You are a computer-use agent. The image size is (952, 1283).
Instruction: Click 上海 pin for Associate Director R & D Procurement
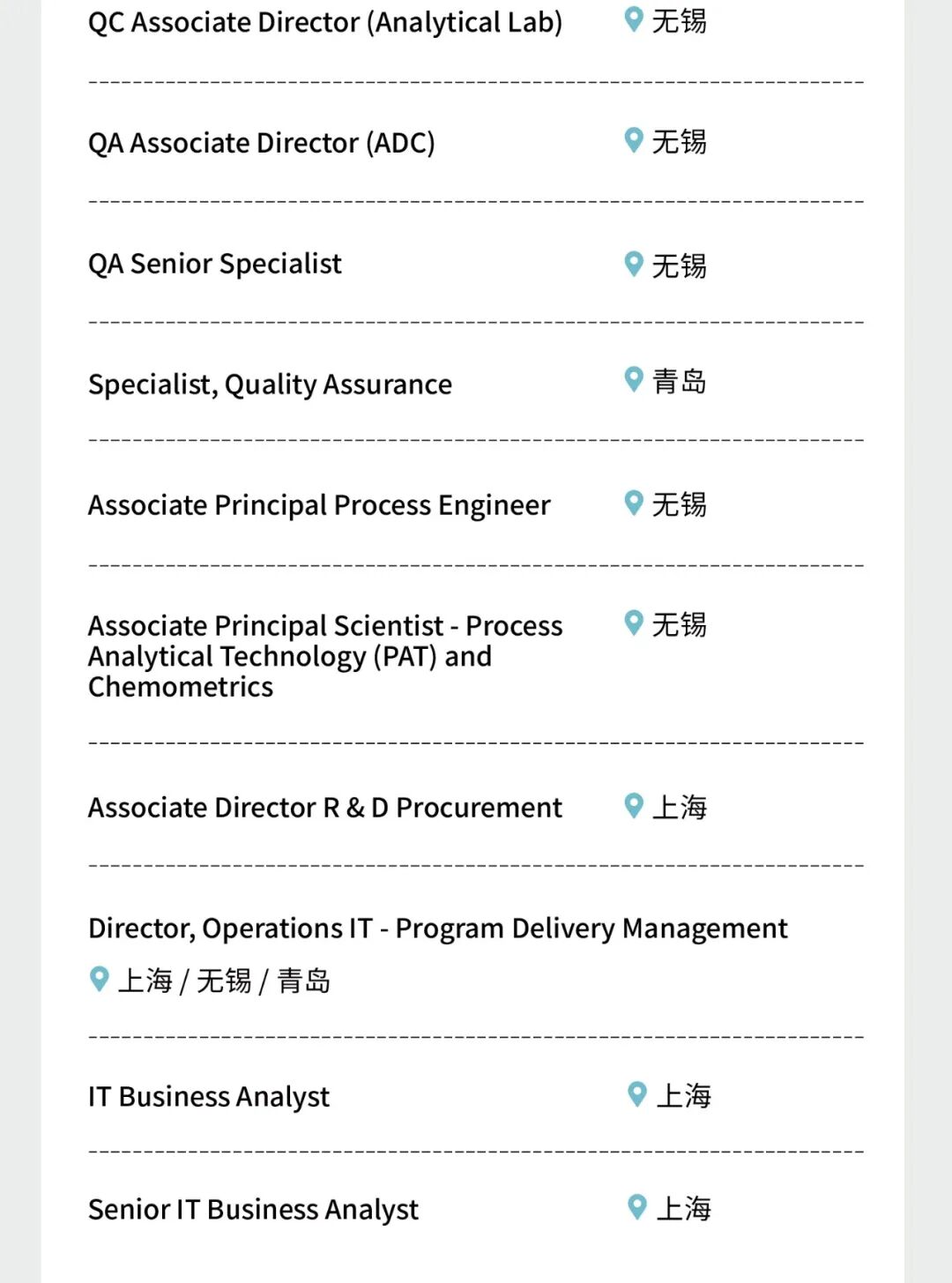pos(634,806)
